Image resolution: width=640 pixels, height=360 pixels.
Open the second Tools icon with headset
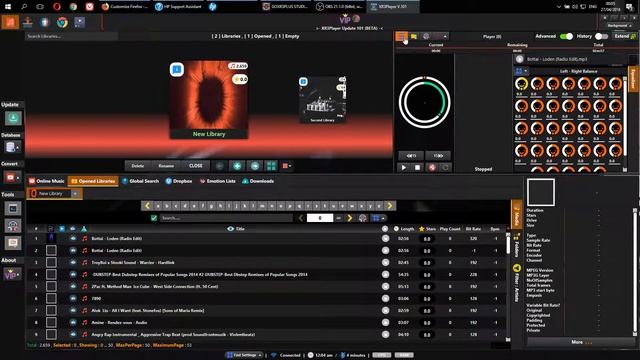[13, 226]
